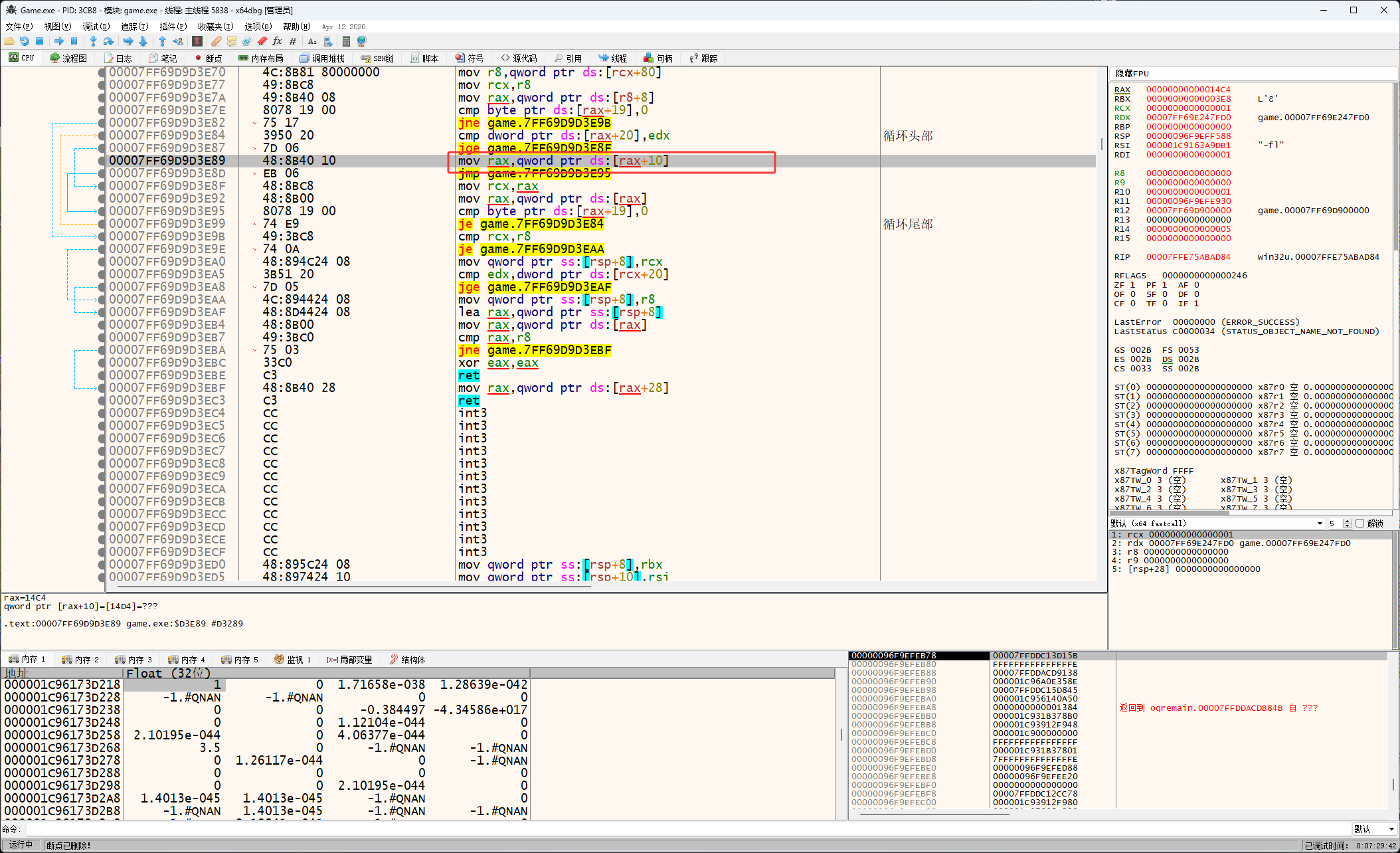The image size is (1400, 853).
Task: Click the Step Over curved arrow icon
Action: tap(108, 41)
